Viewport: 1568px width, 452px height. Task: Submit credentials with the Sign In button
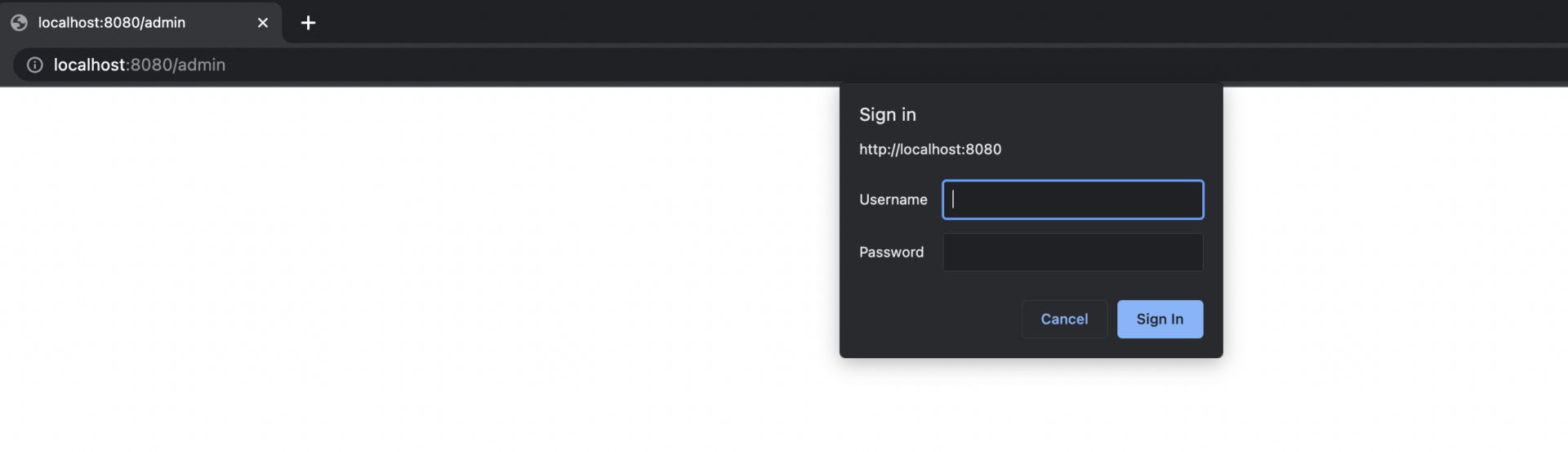1160,319
